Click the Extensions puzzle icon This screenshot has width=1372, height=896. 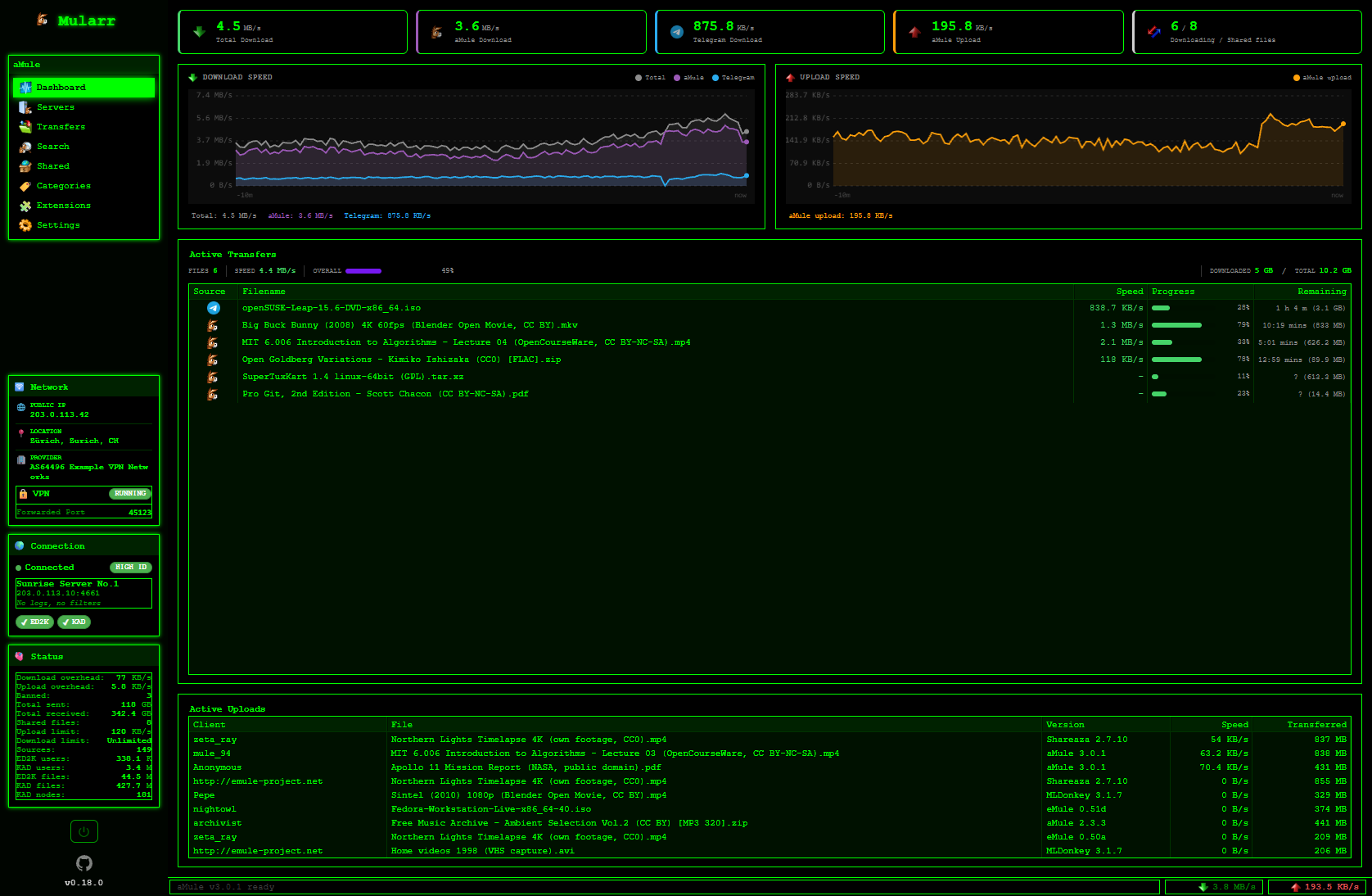25,206
